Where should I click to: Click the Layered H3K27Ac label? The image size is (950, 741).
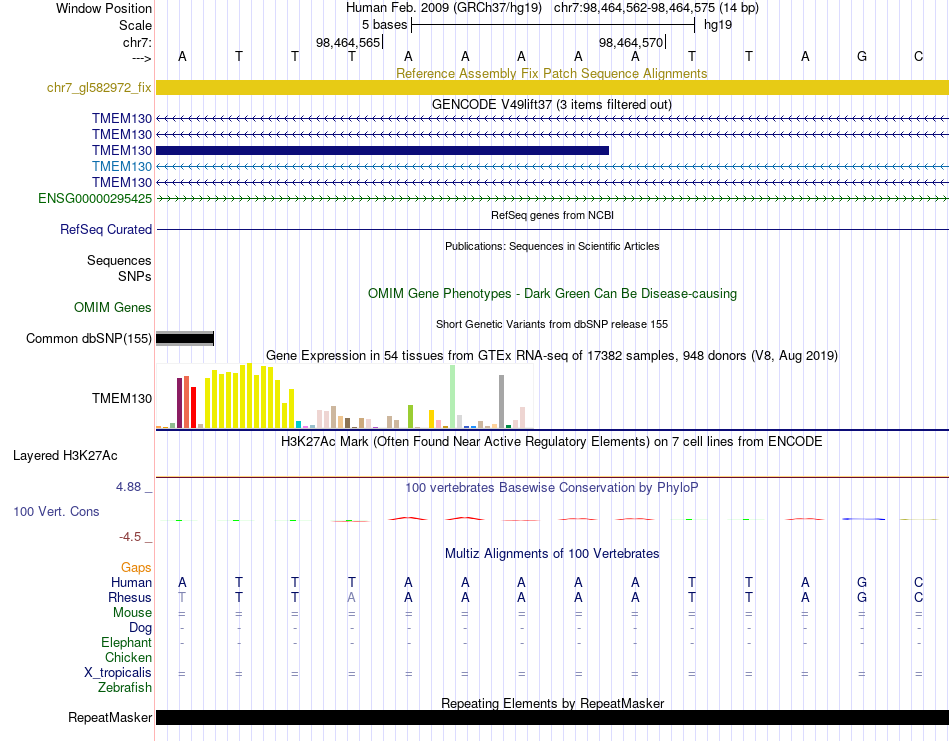(x=65, y=455)
